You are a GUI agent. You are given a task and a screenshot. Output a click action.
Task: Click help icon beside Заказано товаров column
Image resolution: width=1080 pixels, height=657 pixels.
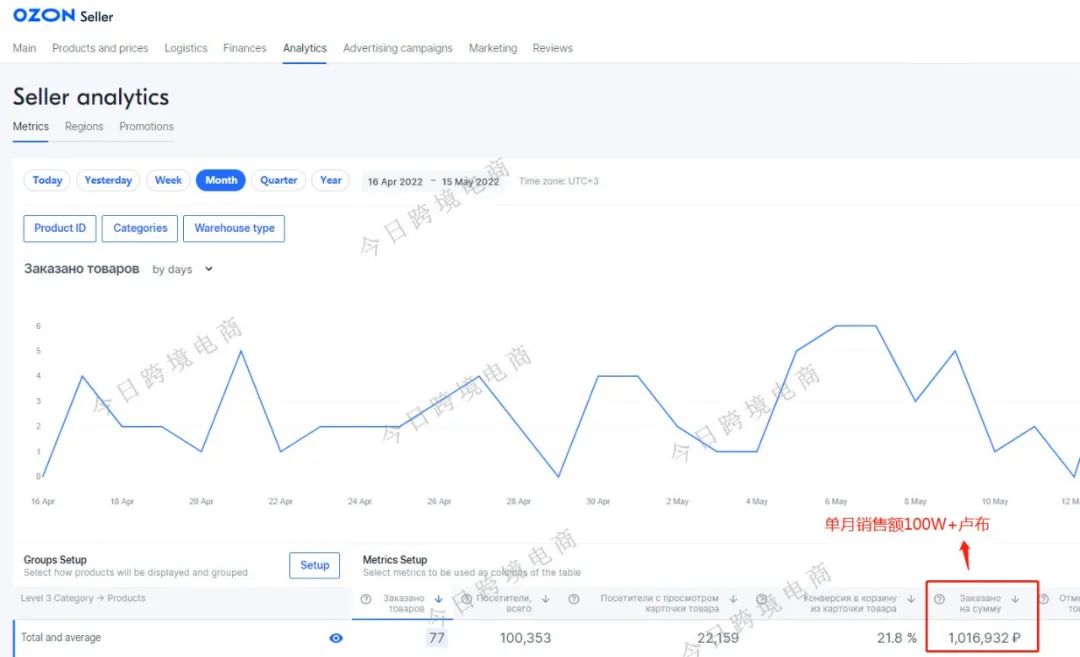pyautogui.click(x=366, y=599)
